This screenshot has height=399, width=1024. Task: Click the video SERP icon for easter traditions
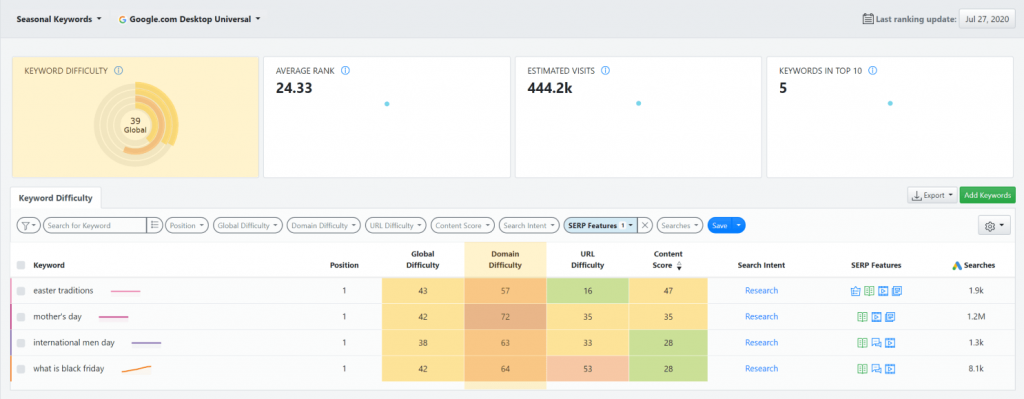click(883, 291)
